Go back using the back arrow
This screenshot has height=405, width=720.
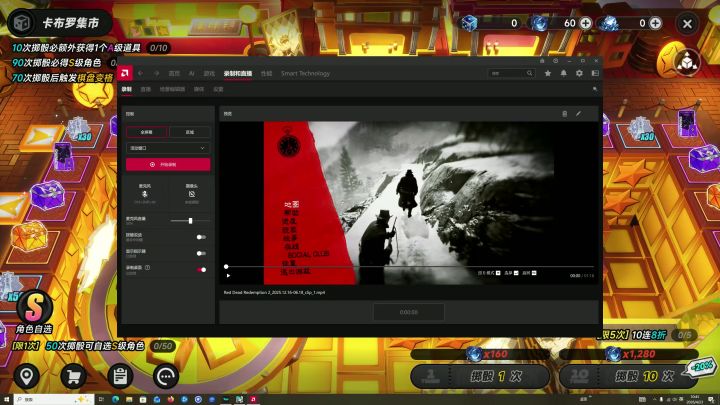tap(141, 73)
